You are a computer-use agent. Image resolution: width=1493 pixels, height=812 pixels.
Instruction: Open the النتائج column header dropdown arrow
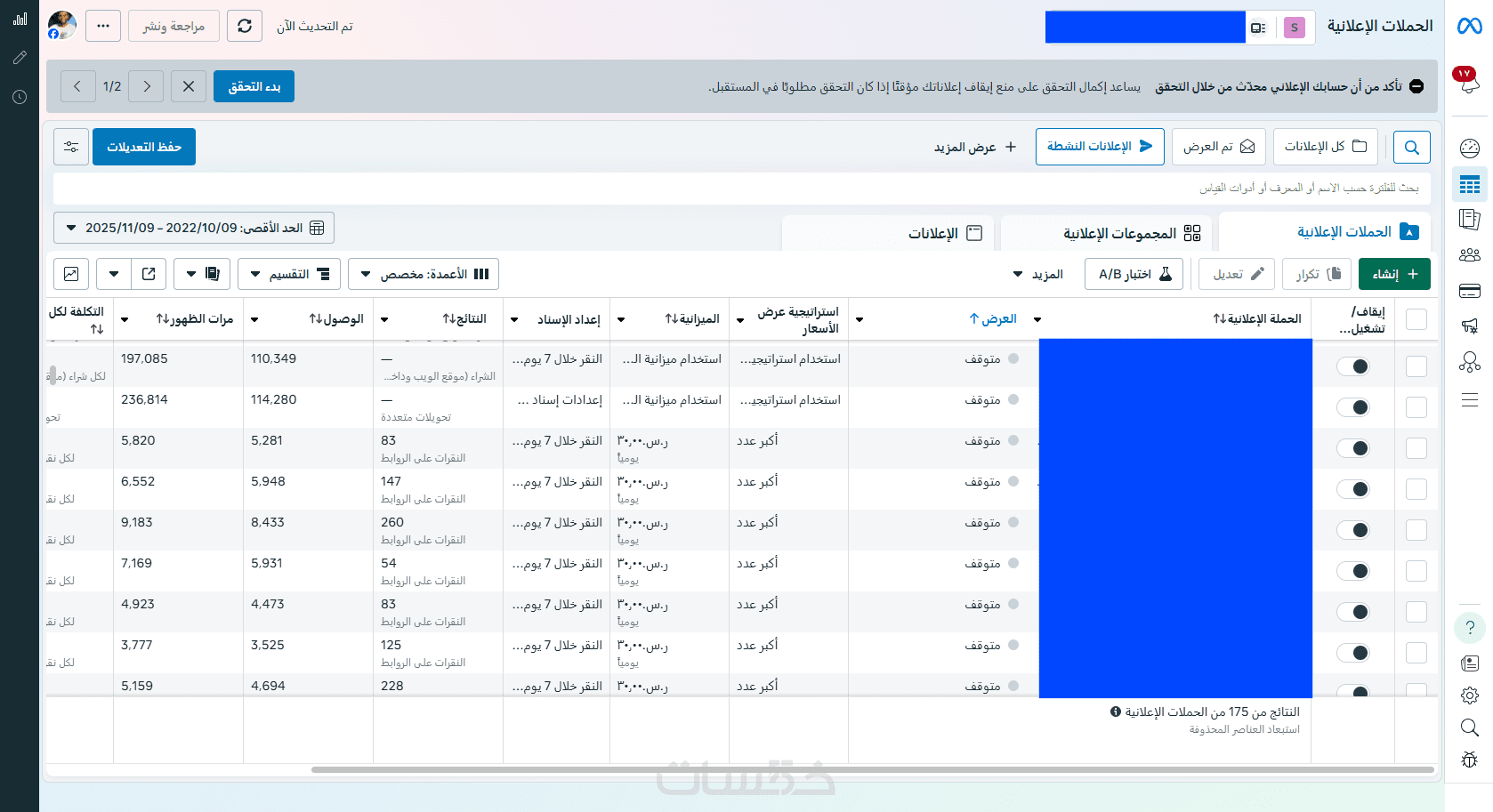click(384, 319)
